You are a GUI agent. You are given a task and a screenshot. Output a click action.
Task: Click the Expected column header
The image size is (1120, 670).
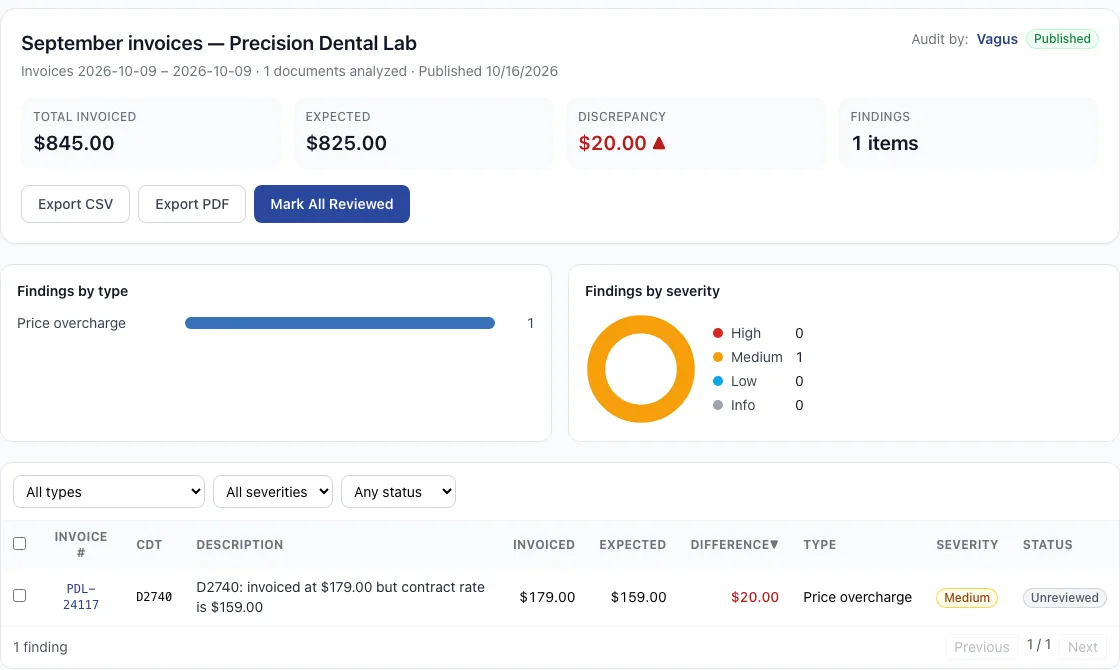tap(633, 545)
